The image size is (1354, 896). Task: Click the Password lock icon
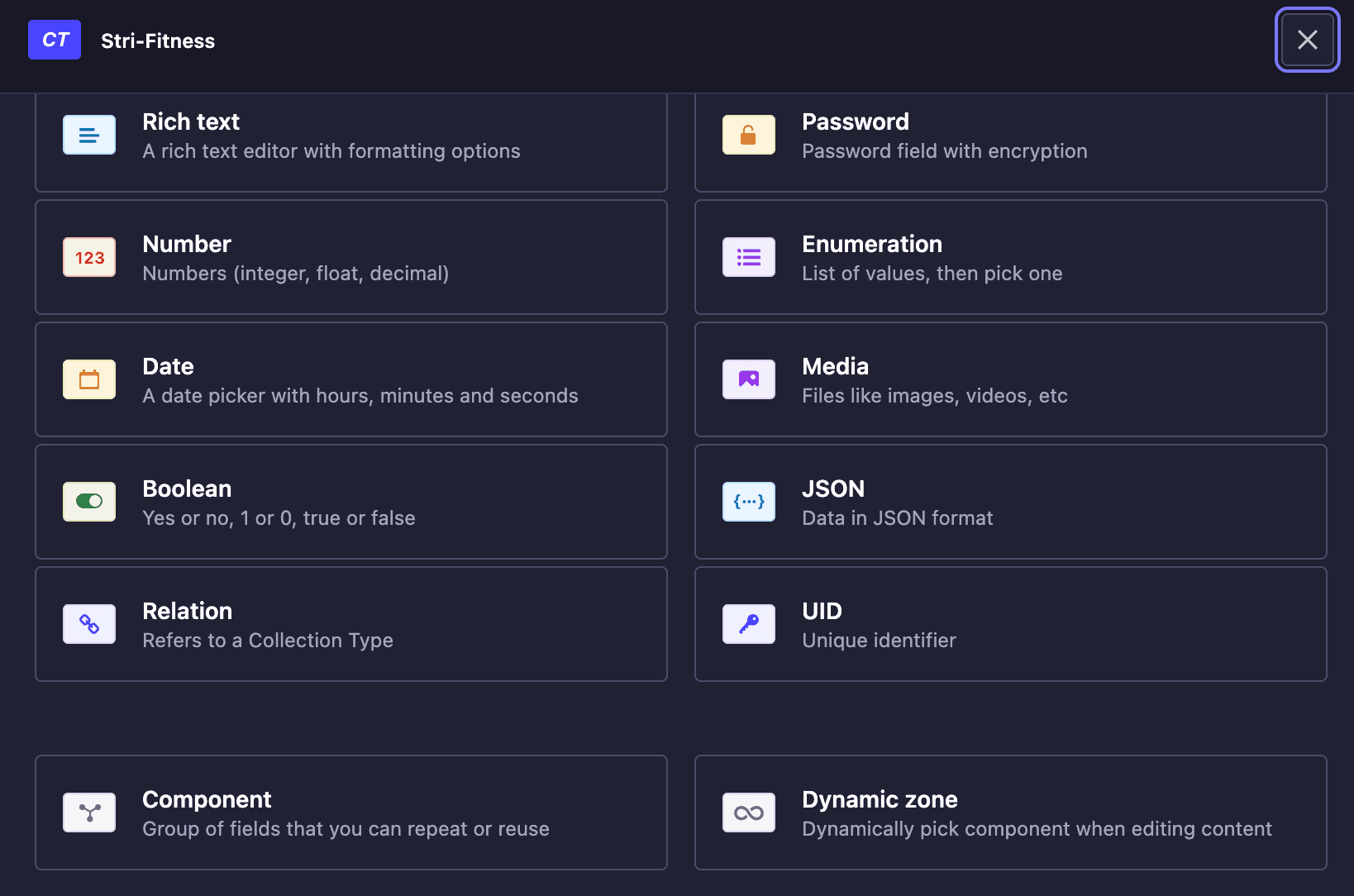click(749, 135)
